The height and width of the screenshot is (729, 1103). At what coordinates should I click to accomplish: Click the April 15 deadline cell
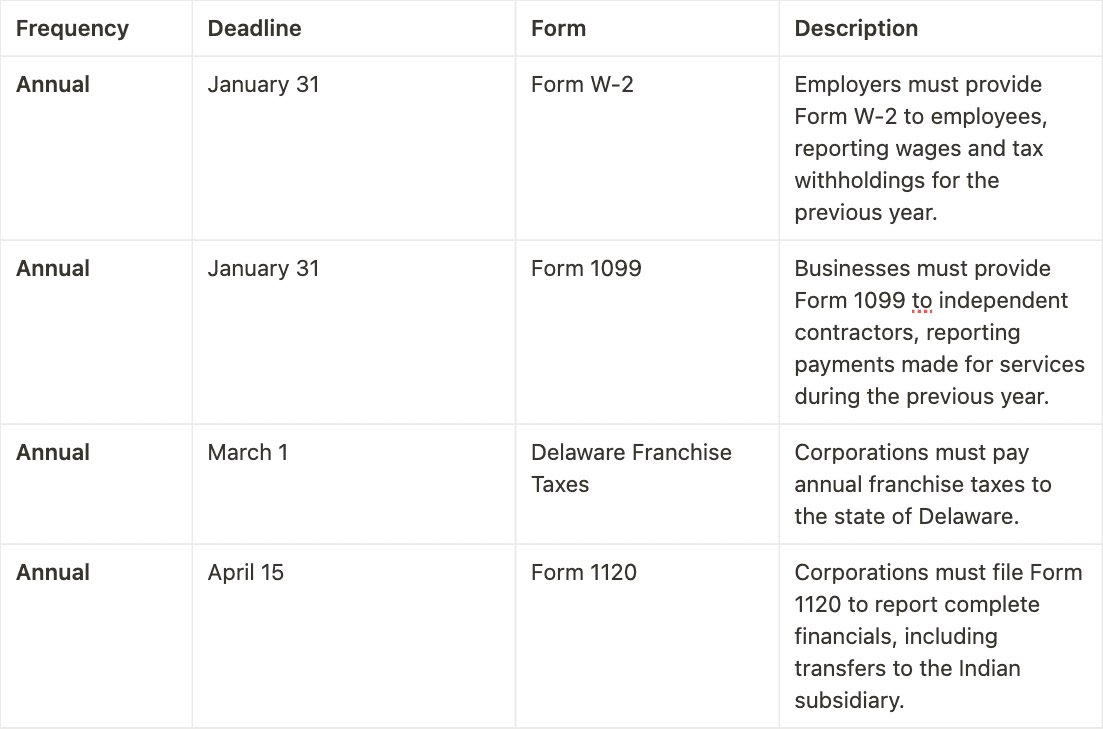245,573
